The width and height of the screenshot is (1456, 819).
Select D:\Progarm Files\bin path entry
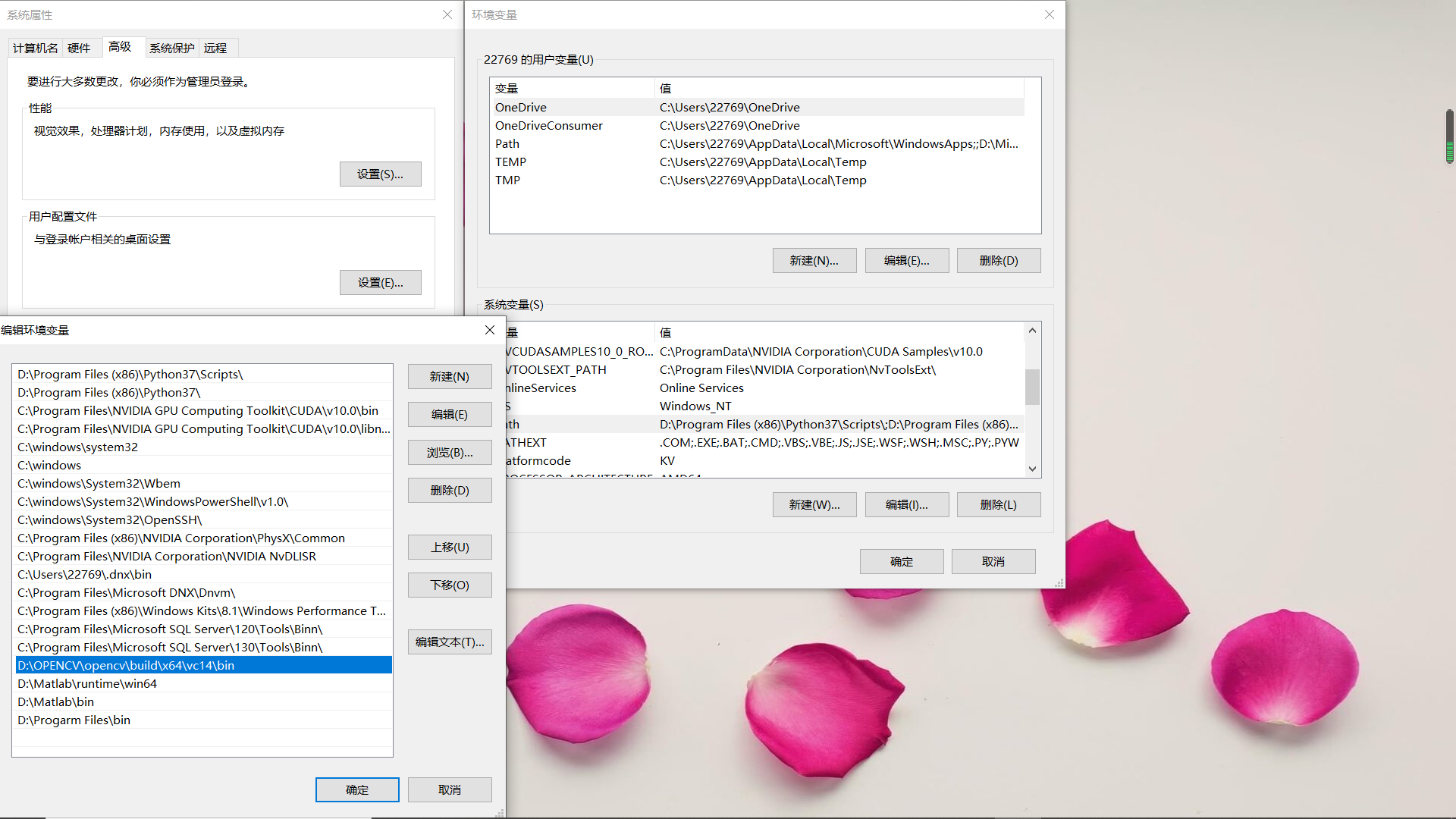[x=203, y=720]
